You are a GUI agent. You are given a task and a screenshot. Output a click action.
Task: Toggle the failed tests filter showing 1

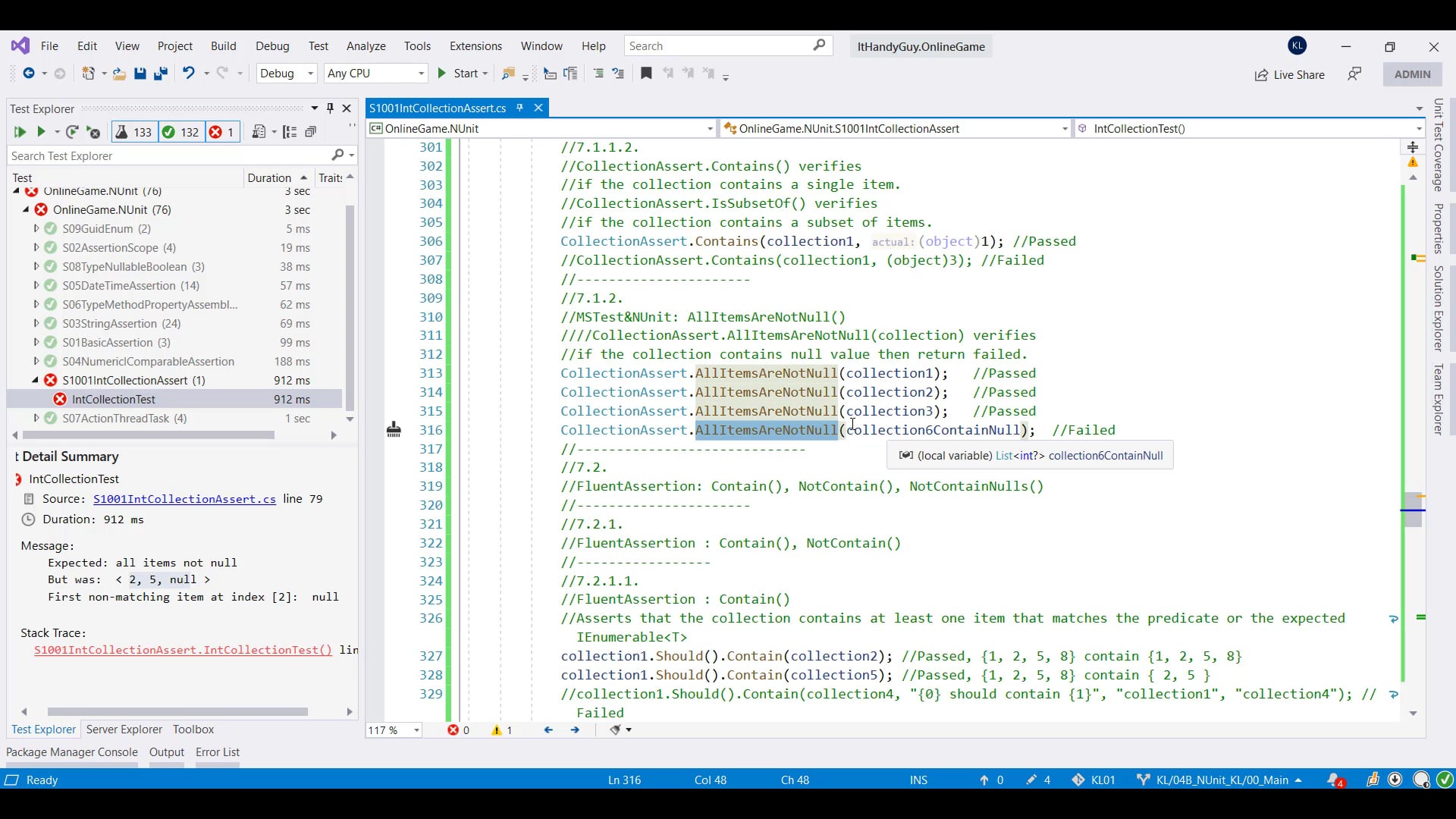[222, 132]
